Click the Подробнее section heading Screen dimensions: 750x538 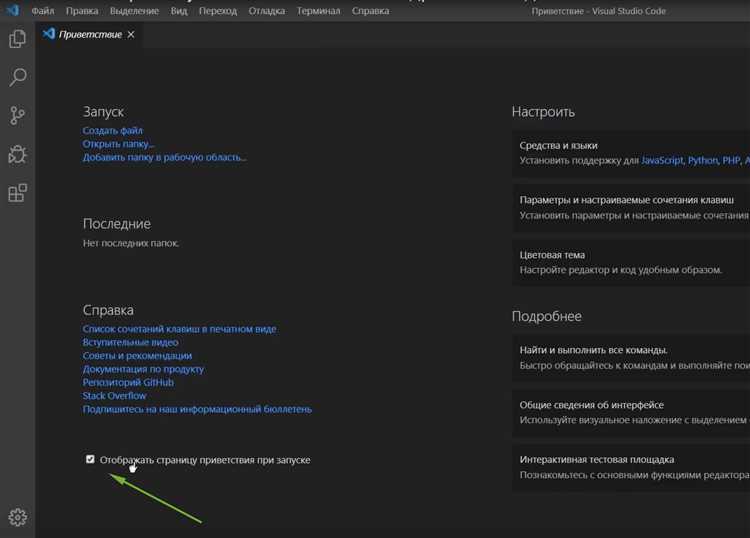[x=547, y=316]
